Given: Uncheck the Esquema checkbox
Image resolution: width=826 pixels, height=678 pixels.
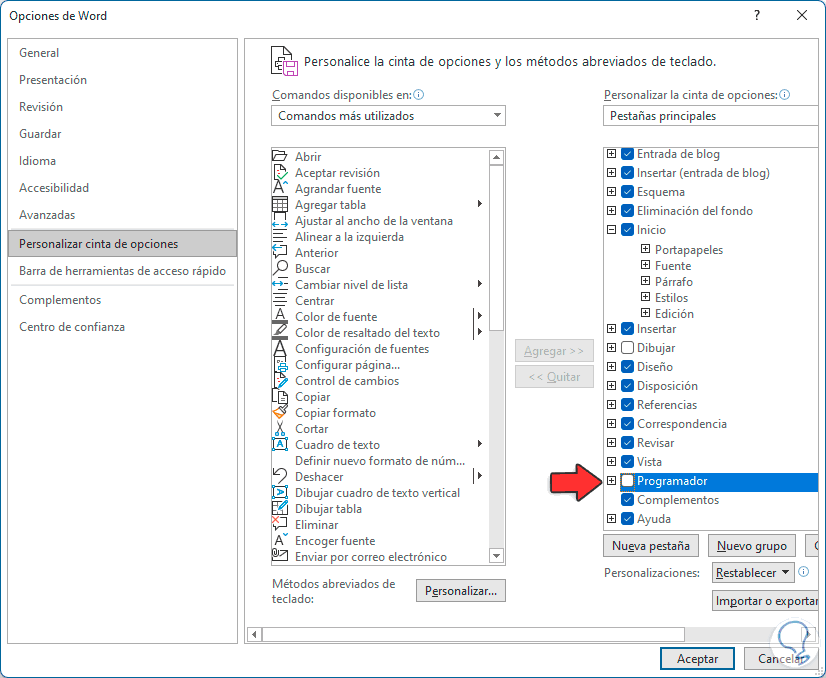Looking at the screenshot, I should 627,192.
